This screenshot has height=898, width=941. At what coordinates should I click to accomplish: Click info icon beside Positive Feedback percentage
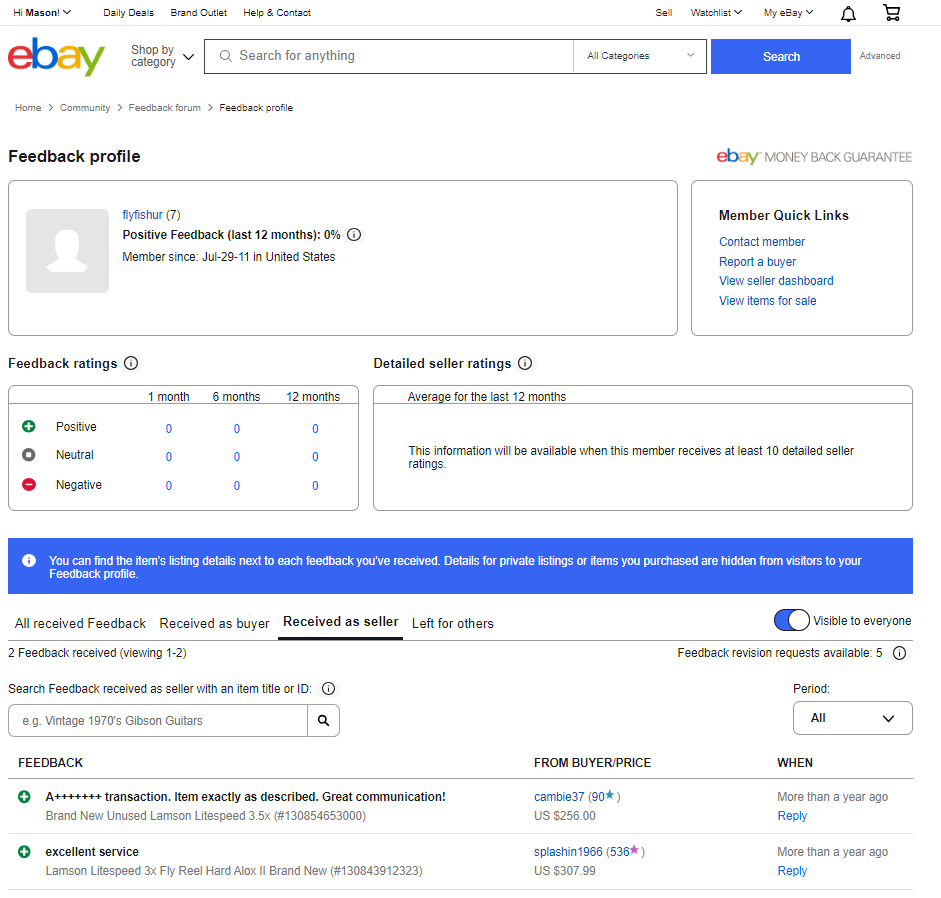(354, 235)
